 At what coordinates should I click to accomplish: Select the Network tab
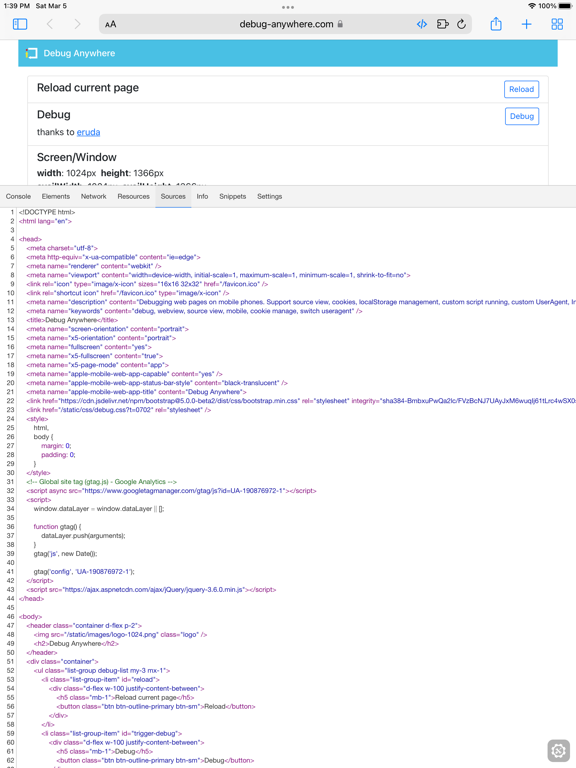point(94,196)
